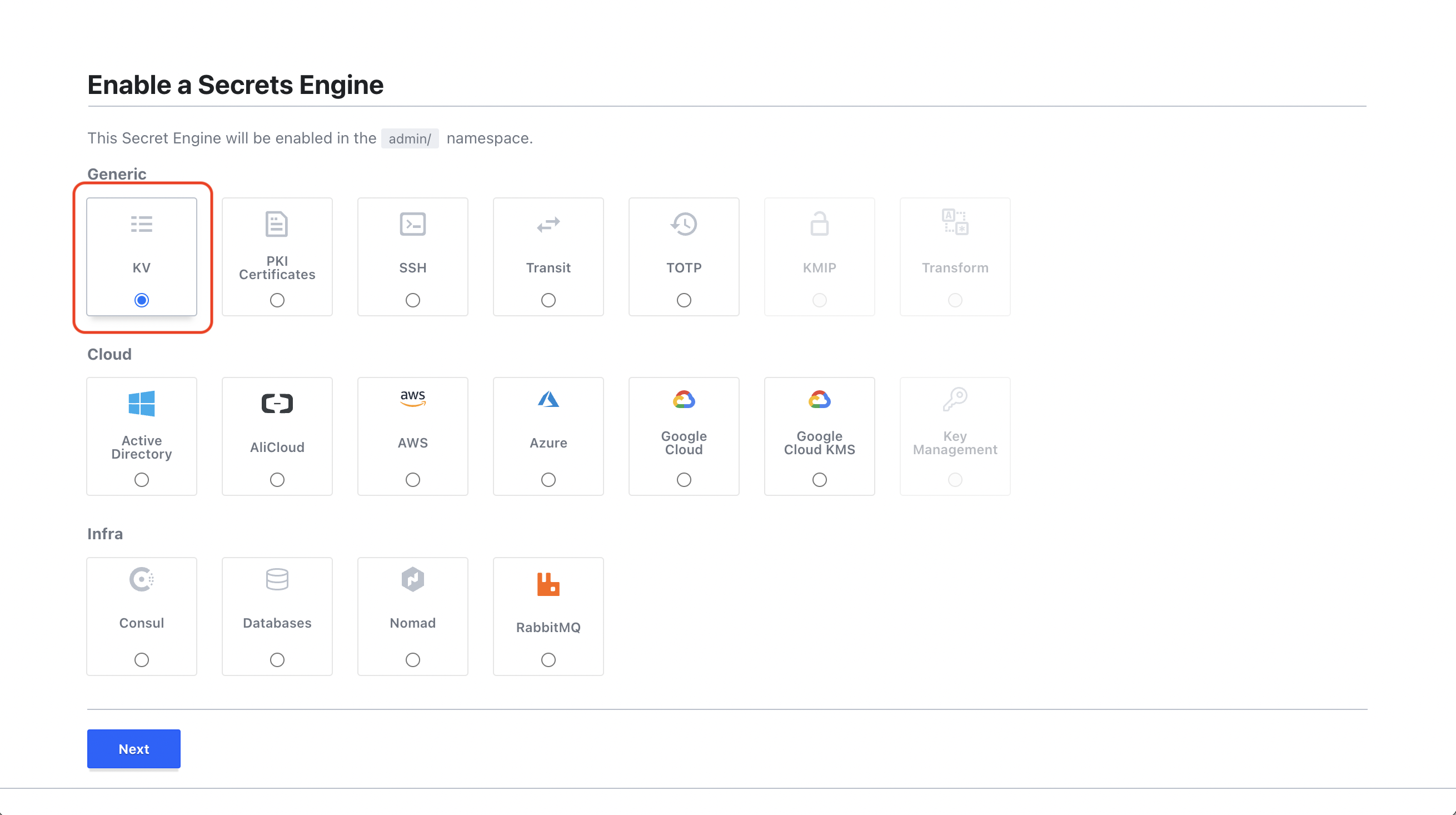Click the TOTP label text

[x=684, y=268]
